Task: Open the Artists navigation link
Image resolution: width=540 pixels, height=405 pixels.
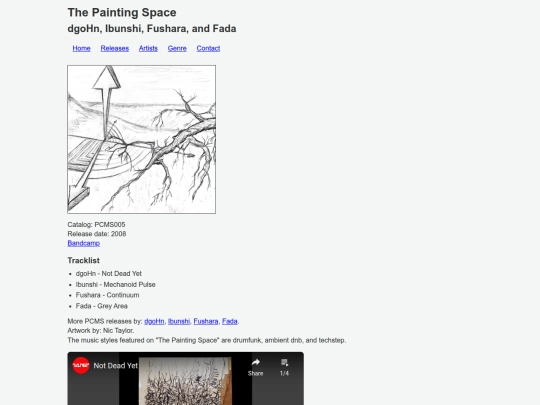Action: (x=148, y=48)
